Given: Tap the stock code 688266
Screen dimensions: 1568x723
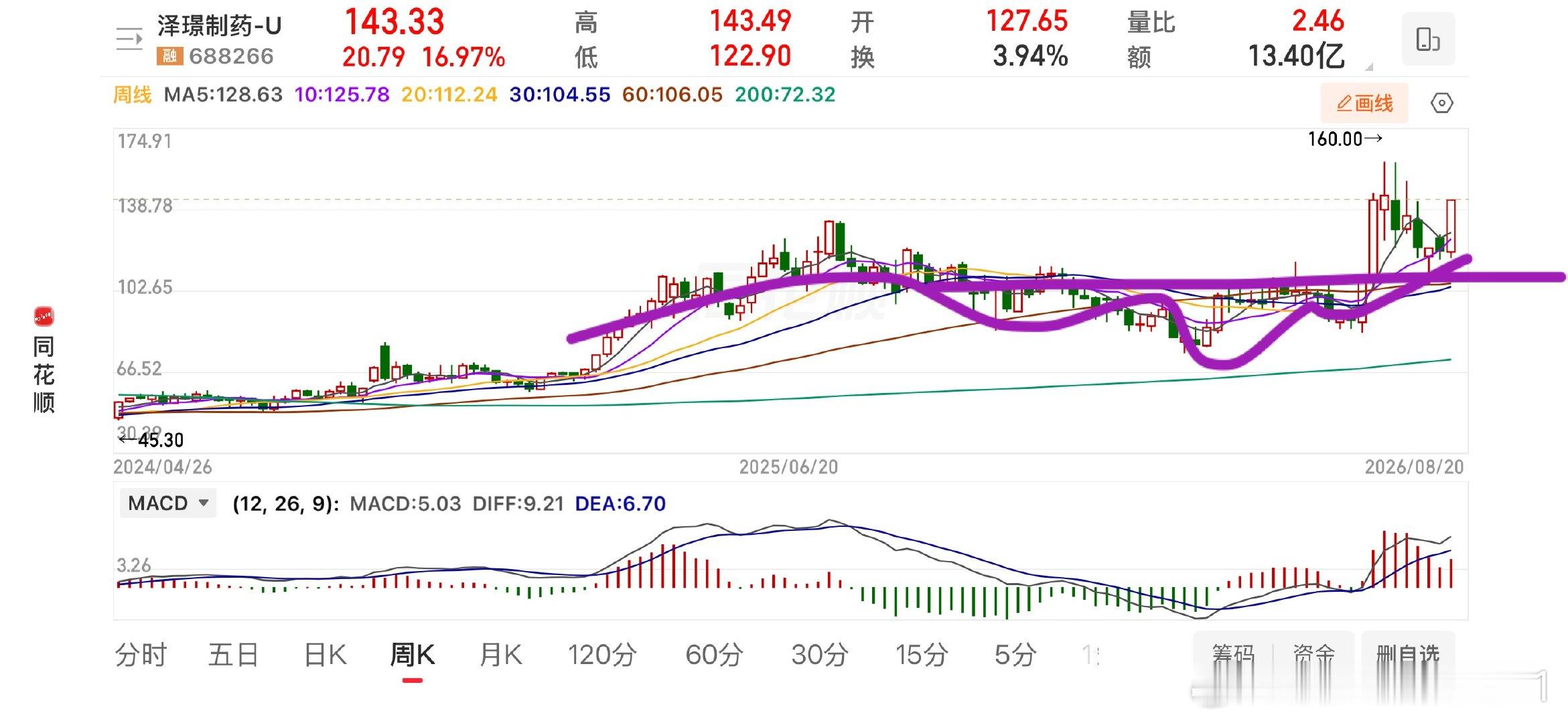Looking at the screenshot, I should (x=231, y=56).
